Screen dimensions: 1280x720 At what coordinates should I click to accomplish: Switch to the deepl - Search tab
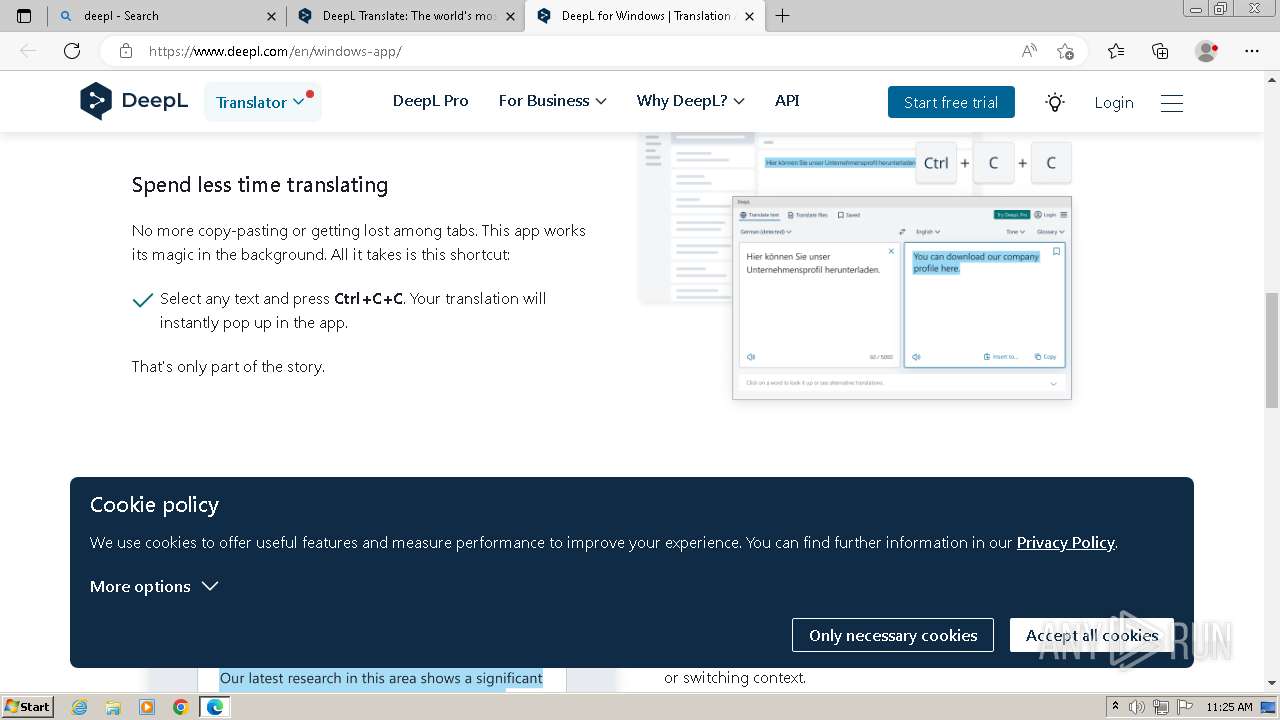pyautogui.click(x=167, y=16)
